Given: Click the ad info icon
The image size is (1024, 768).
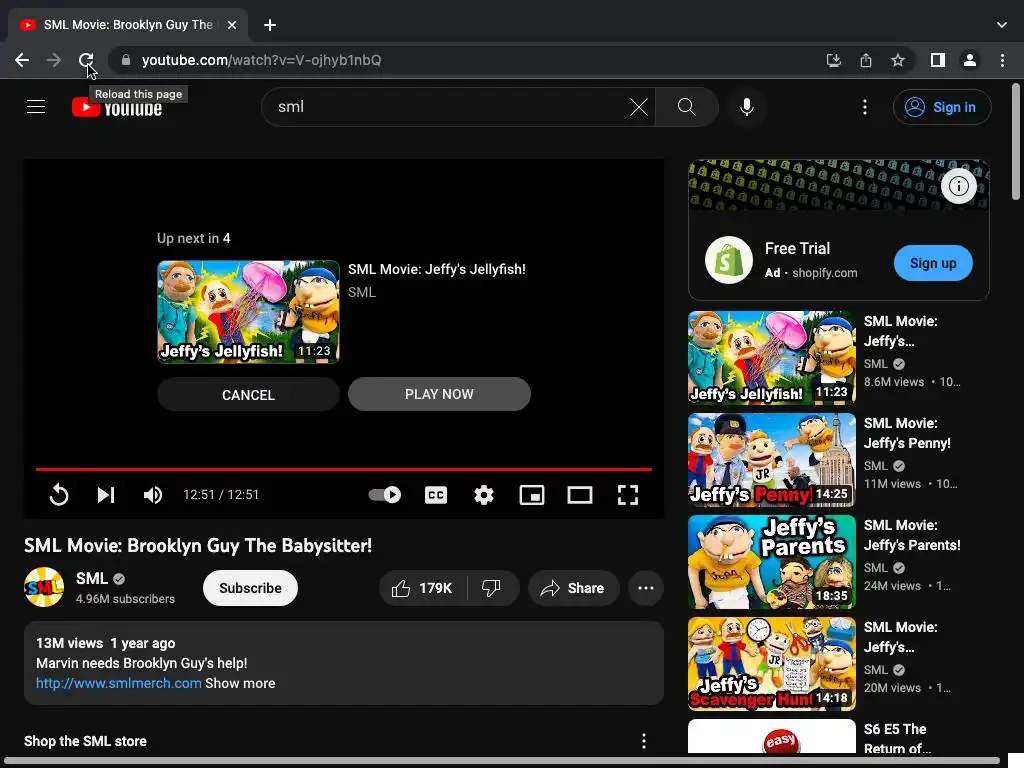Looking at the screenshot, I should coord(958,186).
